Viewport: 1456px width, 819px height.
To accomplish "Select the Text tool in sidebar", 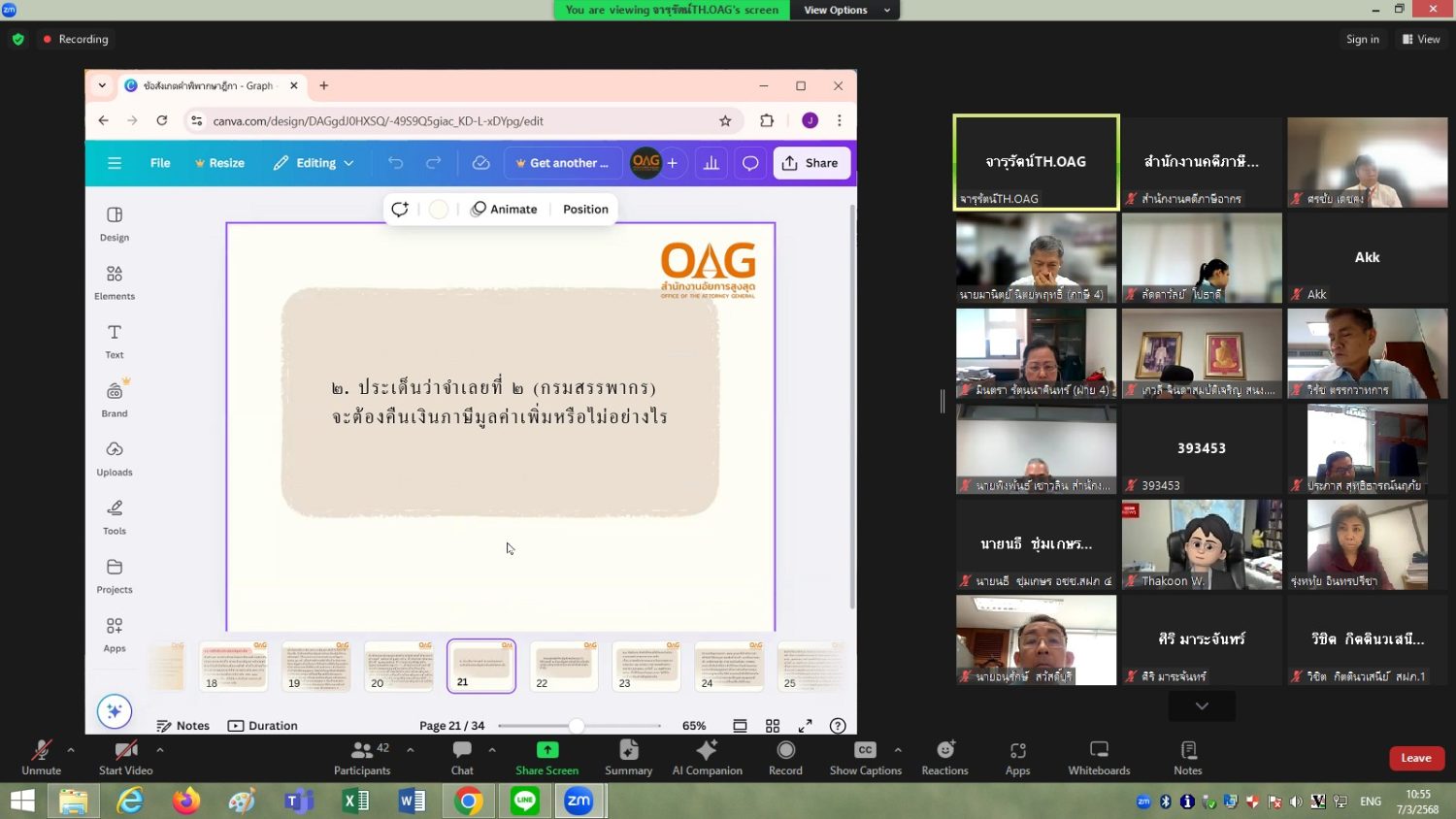I will pos(115,341).
